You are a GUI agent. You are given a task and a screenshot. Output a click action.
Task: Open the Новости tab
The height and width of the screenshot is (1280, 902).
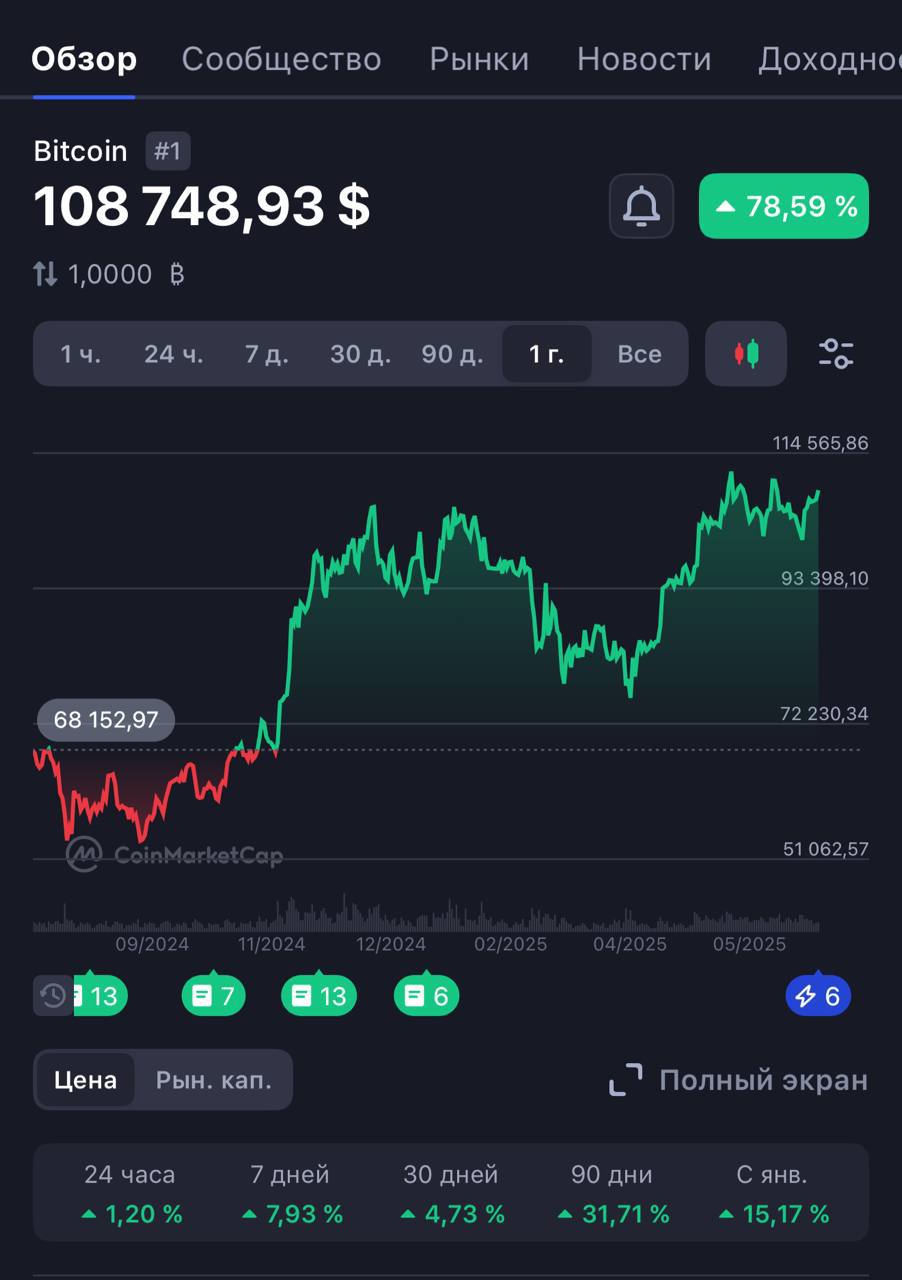pos(644,60)
